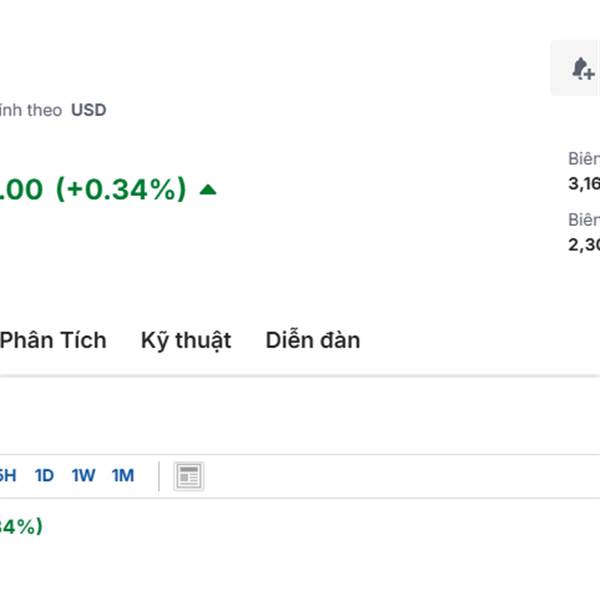Click the +0.34% change in the header
This screenshot has width=600, height=600.
(x=120, y=189)
